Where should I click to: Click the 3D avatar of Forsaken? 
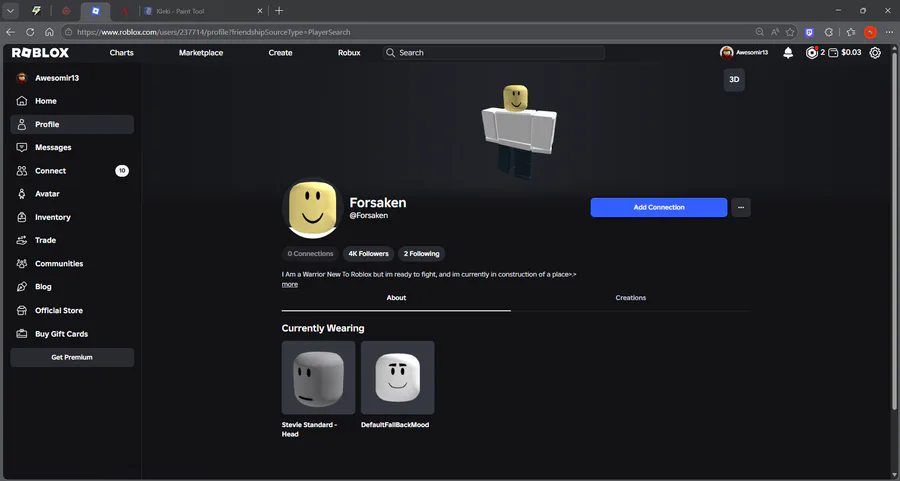[x=518, y=131]
